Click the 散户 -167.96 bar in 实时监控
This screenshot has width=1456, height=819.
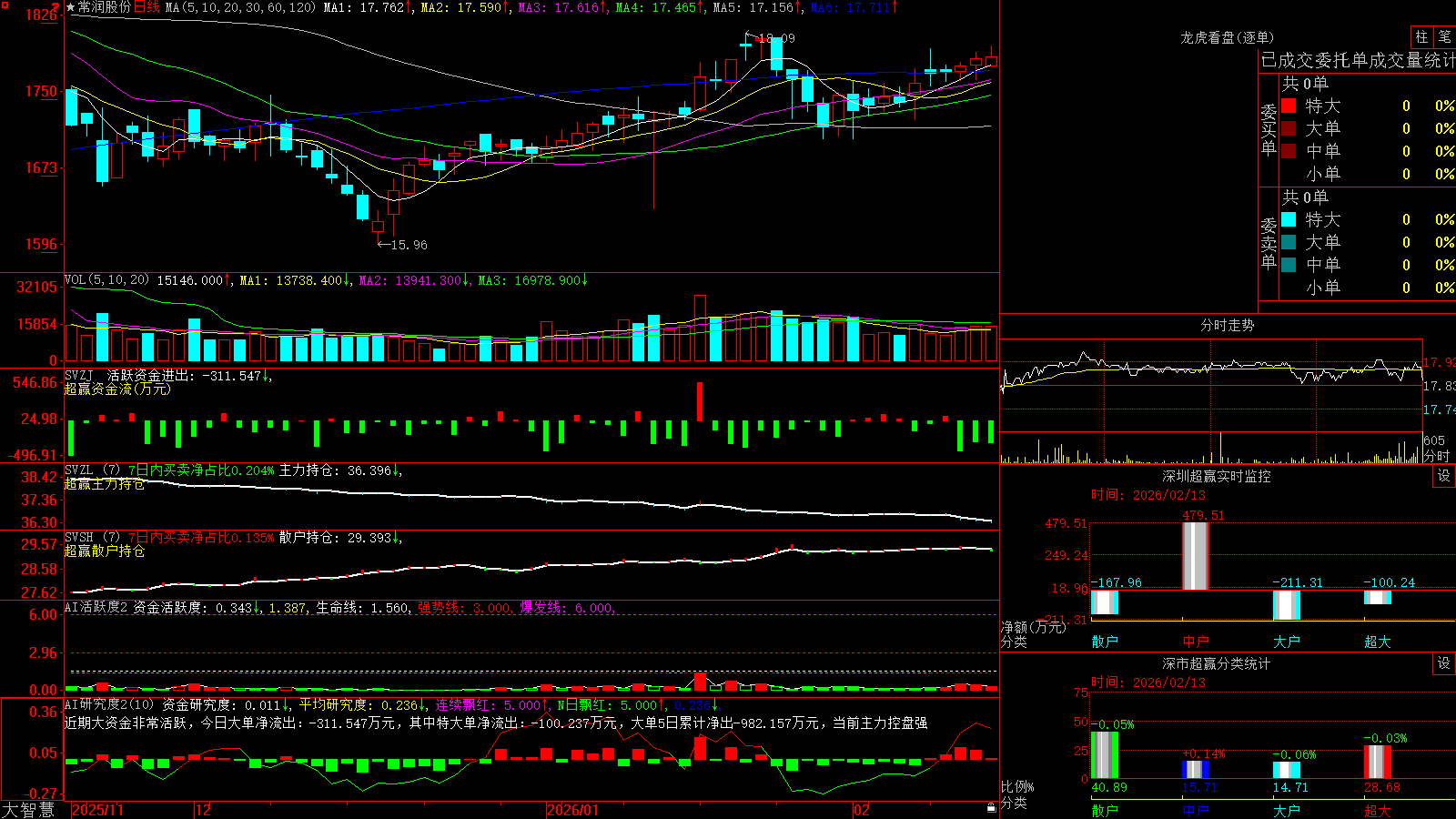click(x=1105, y=602)
